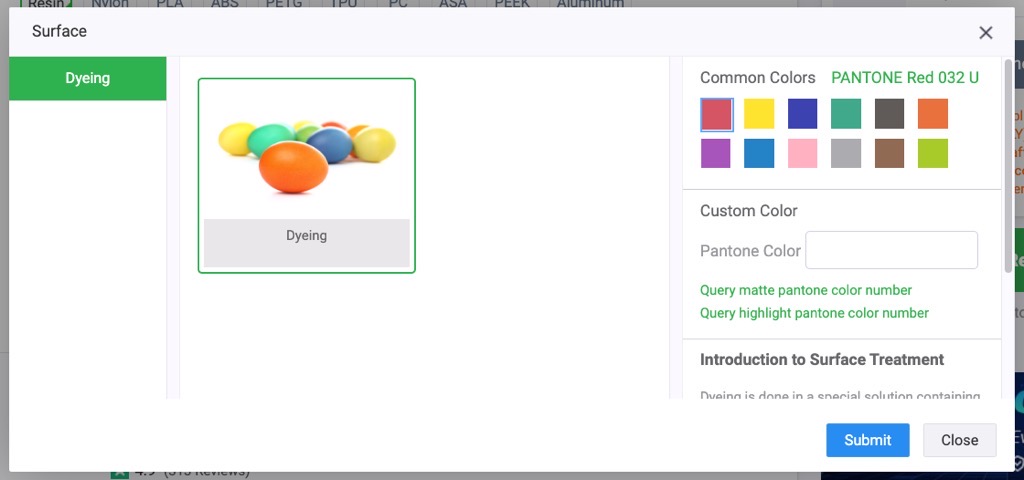The height and width of the screenshot is (480, 1024).
Task: Click the Close button in dialog footer
Action: coord(959,440)
